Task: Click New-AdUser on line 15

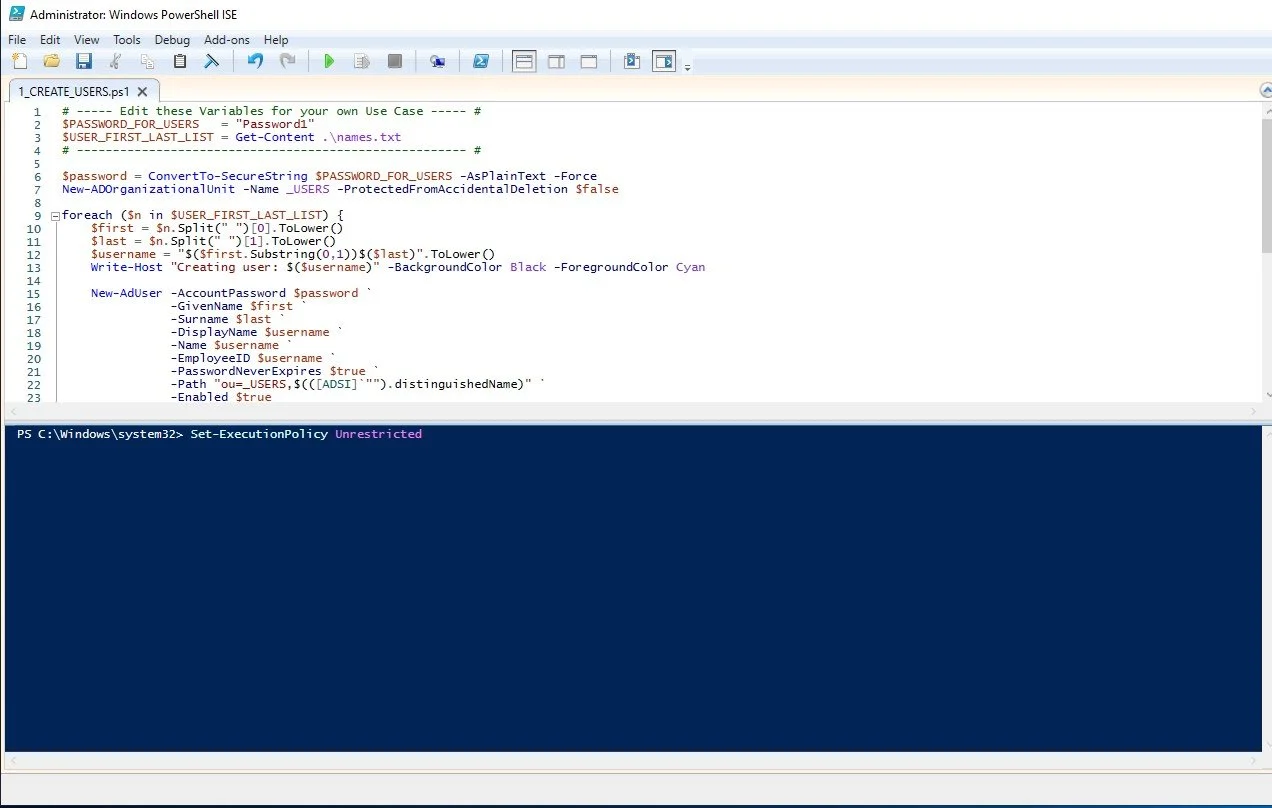Action: (x=127, y=293)
